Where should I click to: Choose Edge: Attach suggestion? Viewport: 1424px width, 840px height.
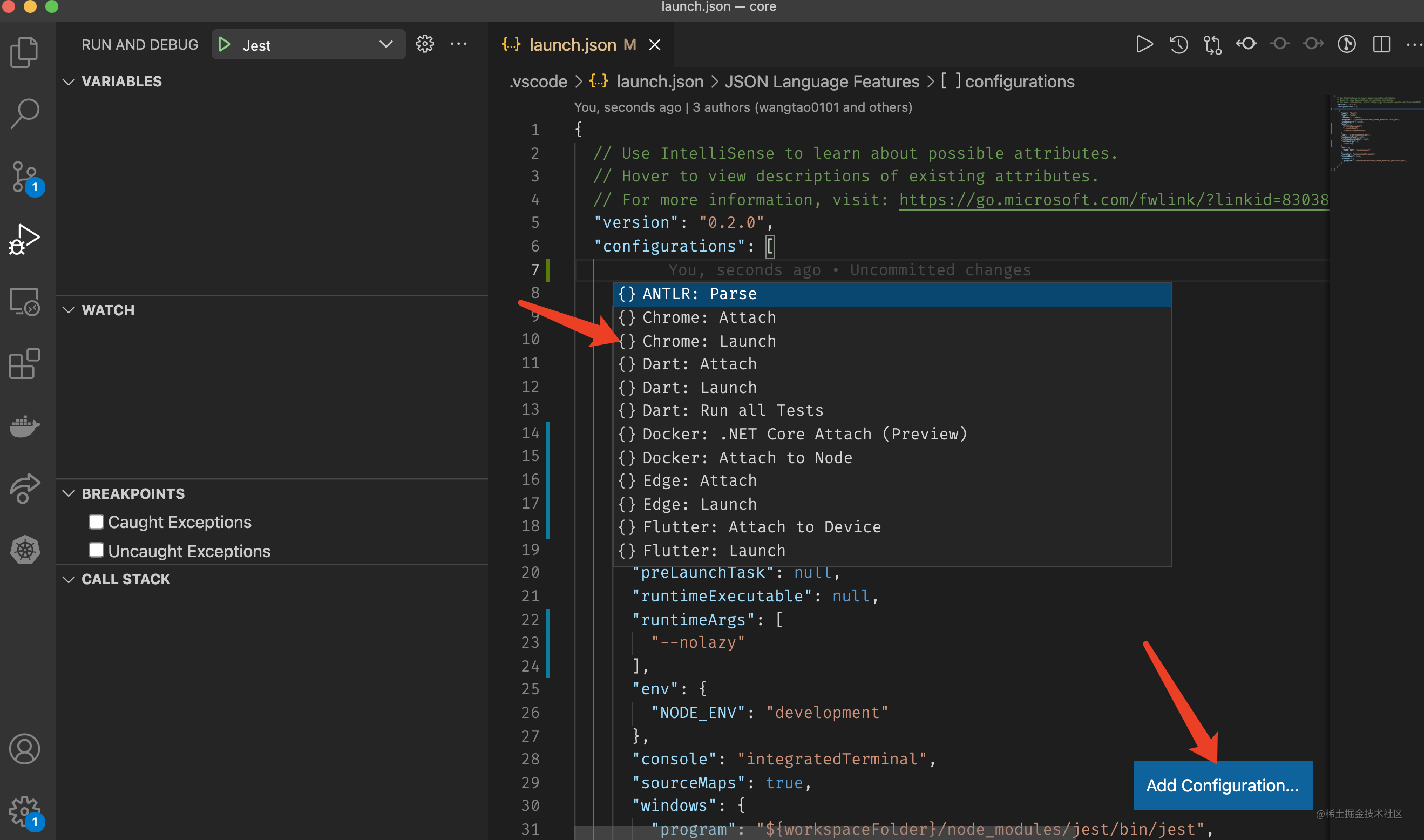coord(892,480)
